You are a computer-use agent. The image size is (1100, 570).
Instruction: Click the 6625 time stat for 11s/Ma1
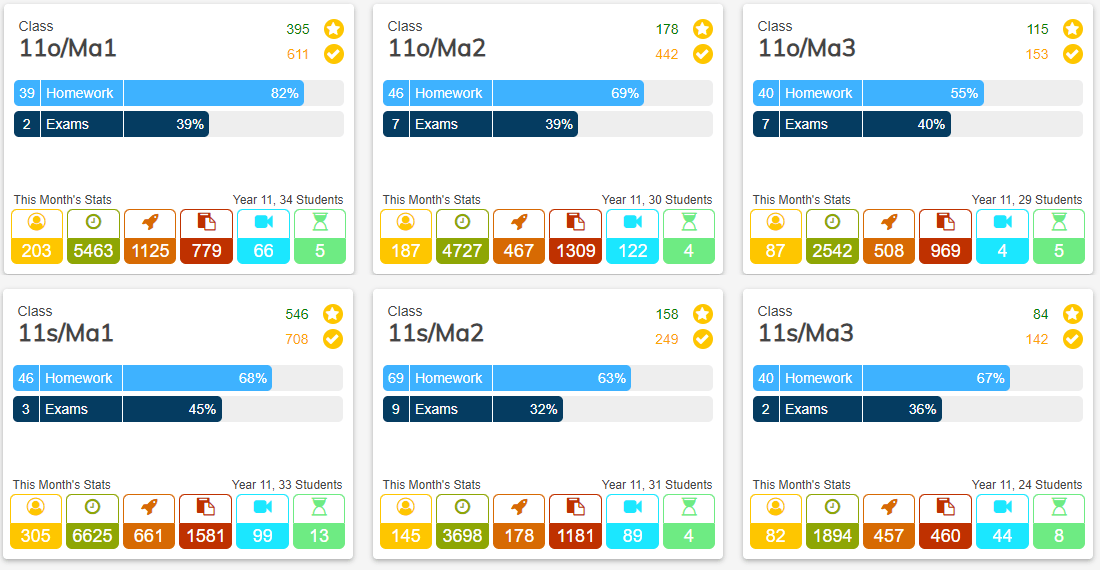click(x=92, y=535)
